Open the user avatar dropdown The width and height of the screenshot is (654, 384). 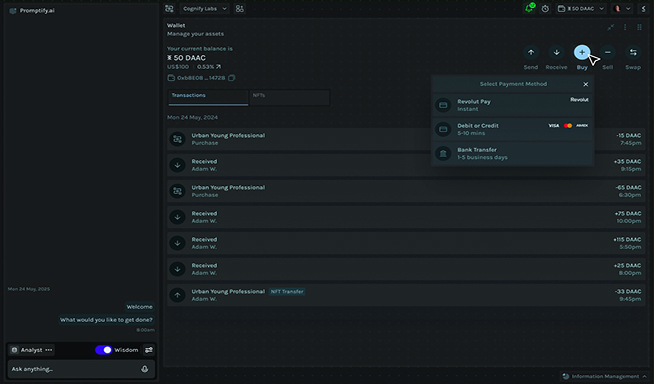[x=622, y=8]
